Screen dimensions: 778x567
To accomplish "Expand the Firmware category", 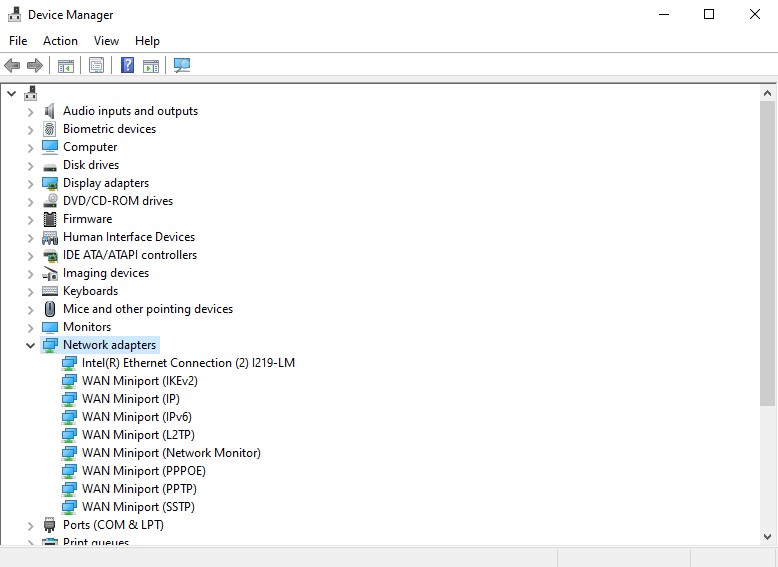I will pyautogui.click(x=31, y=220).
